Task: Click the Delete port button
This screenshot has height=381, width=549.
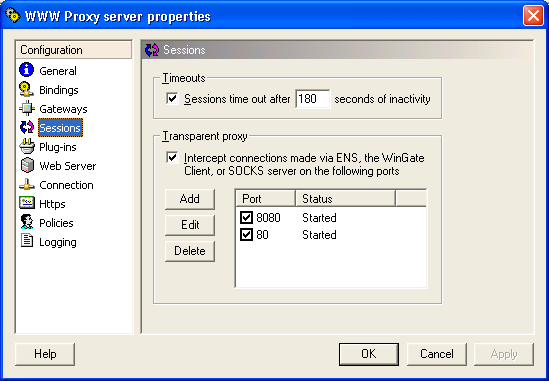Action: (190, 251)
